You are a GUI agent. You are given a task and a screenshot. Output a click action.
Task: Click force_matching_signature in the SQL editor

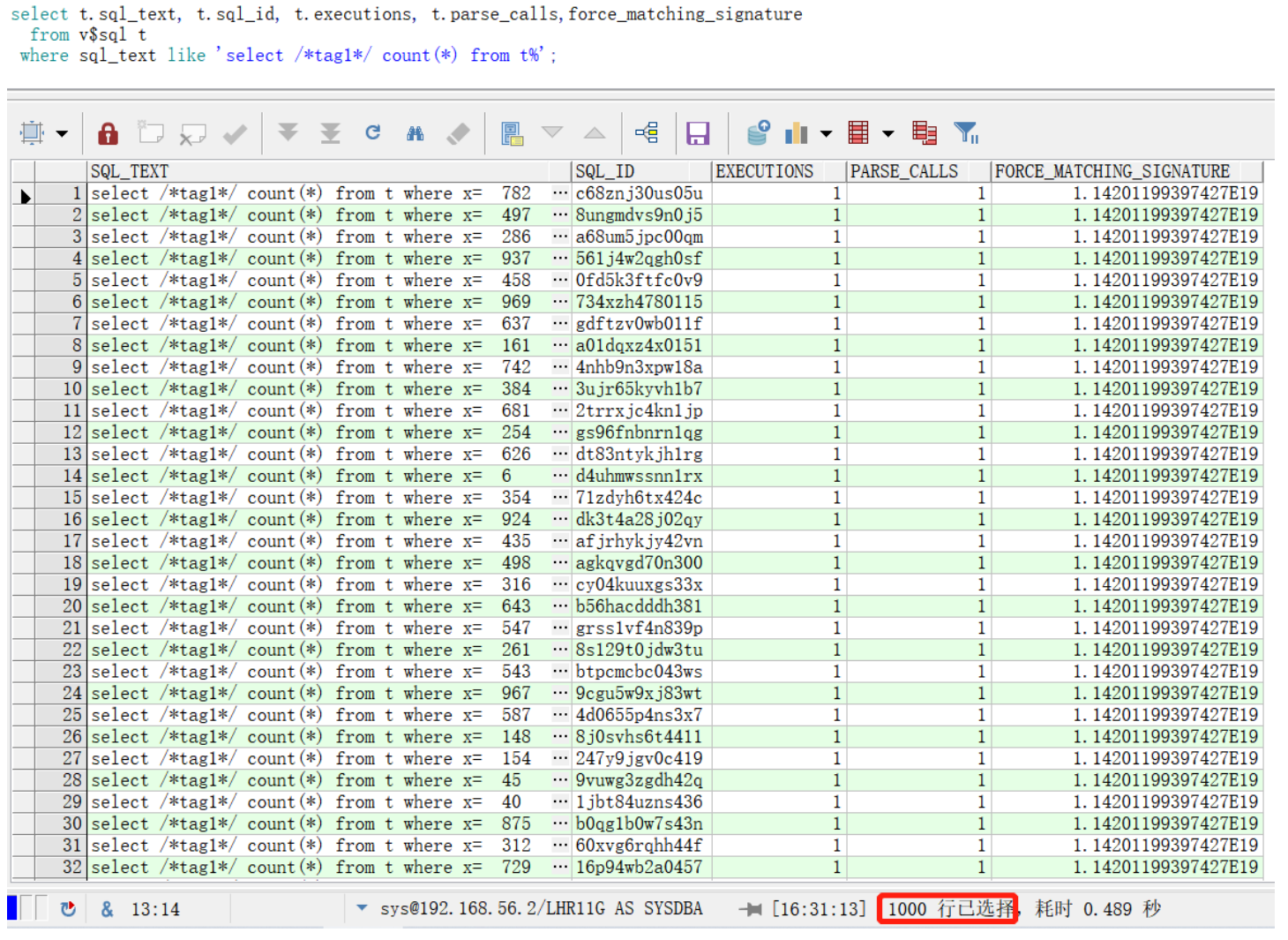685,15
